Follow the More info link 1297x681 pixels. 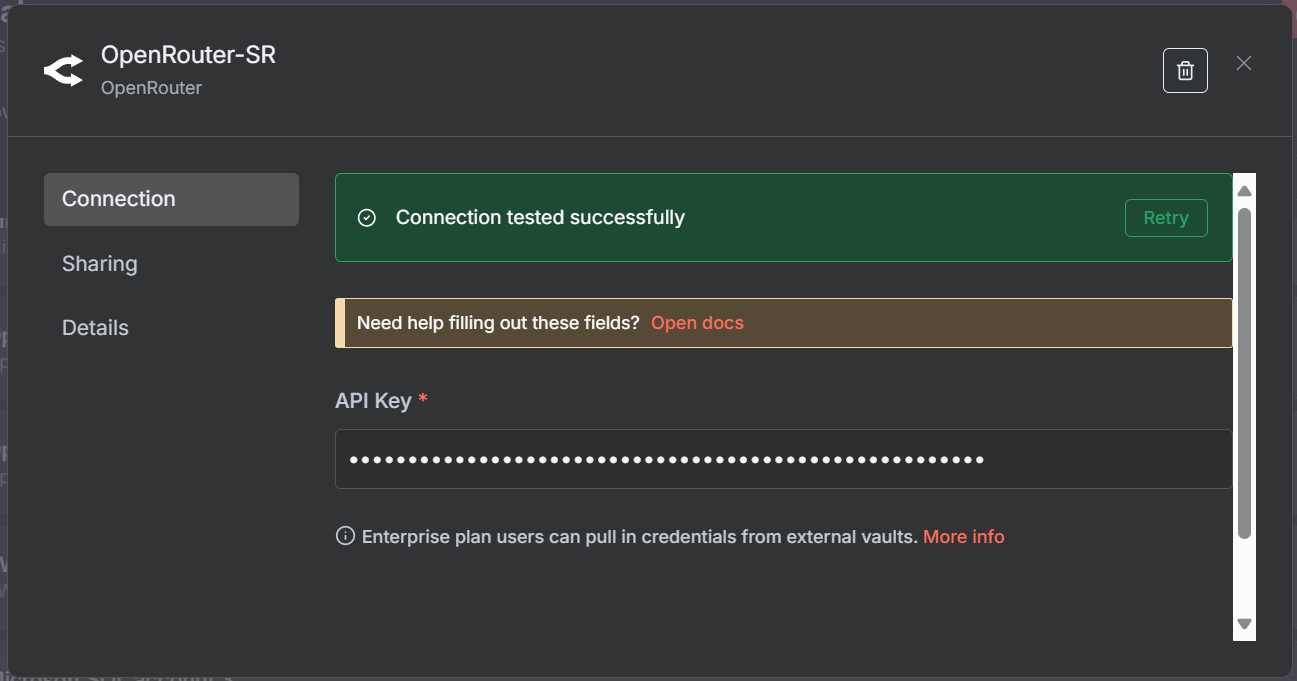963,537
